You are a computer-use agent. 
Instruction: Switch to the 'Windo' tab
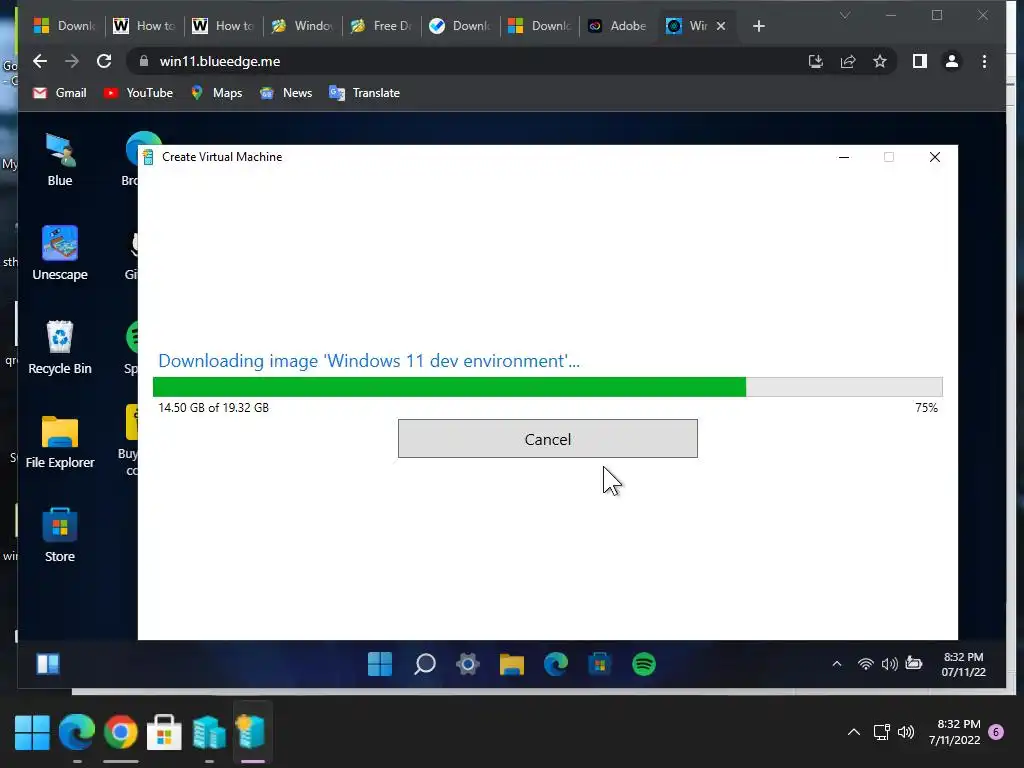[302, 25]
